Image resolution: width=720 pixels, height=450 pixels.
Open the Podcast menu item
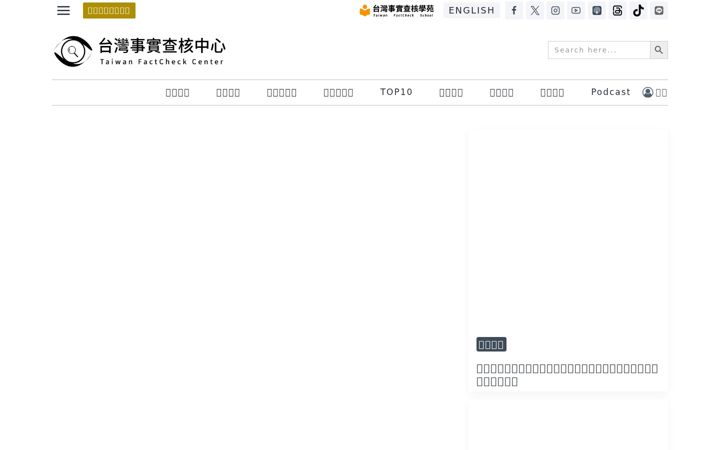point(610,92)
